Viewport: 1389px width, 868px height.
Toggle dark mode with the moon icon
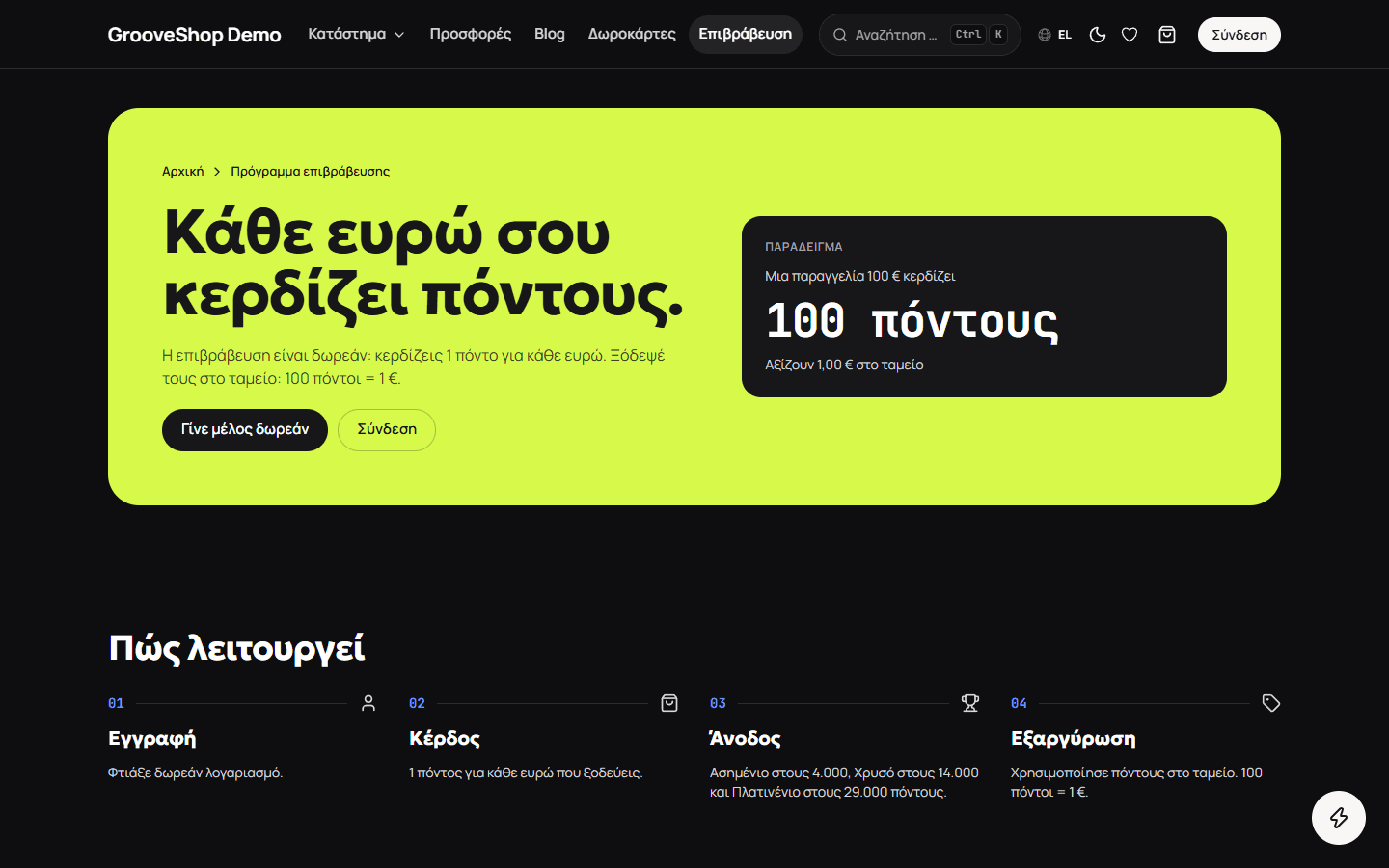1098,35
